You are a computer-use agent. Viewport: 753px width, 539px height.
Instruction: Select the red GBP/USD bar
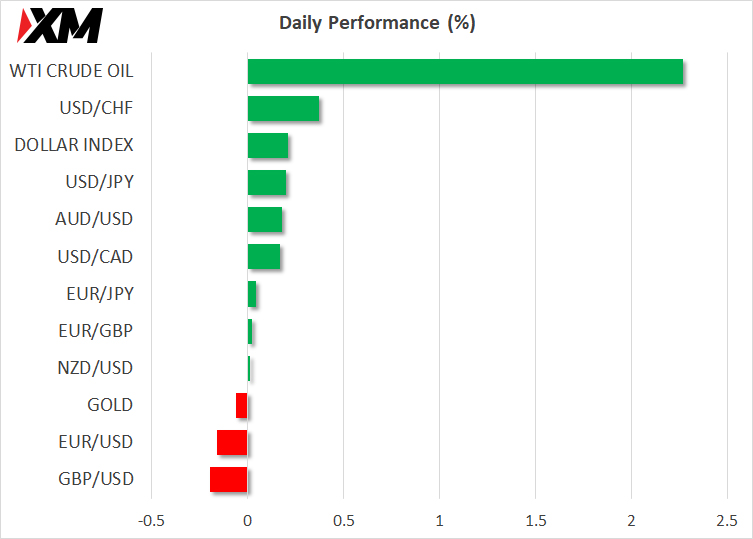click(229, 479)
